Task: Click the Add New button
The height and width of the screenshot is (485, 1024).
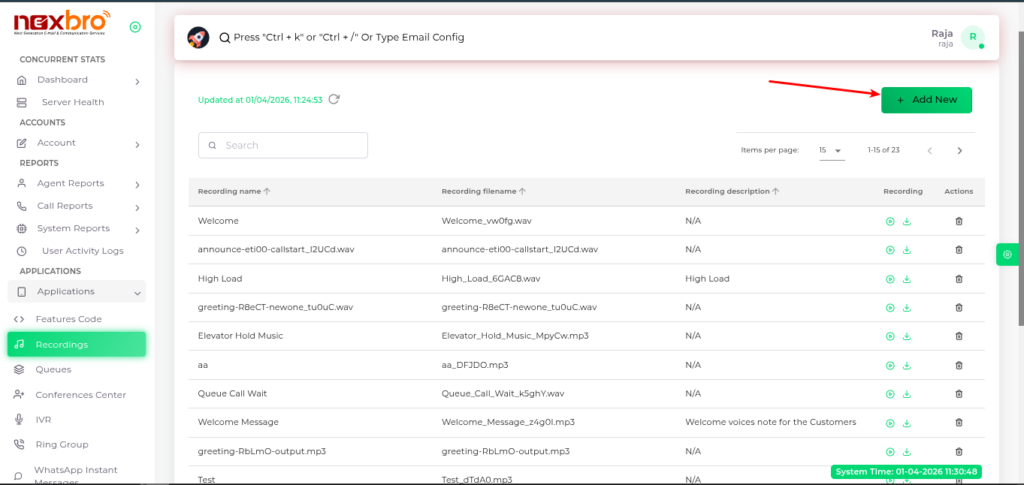Action: 926,100
